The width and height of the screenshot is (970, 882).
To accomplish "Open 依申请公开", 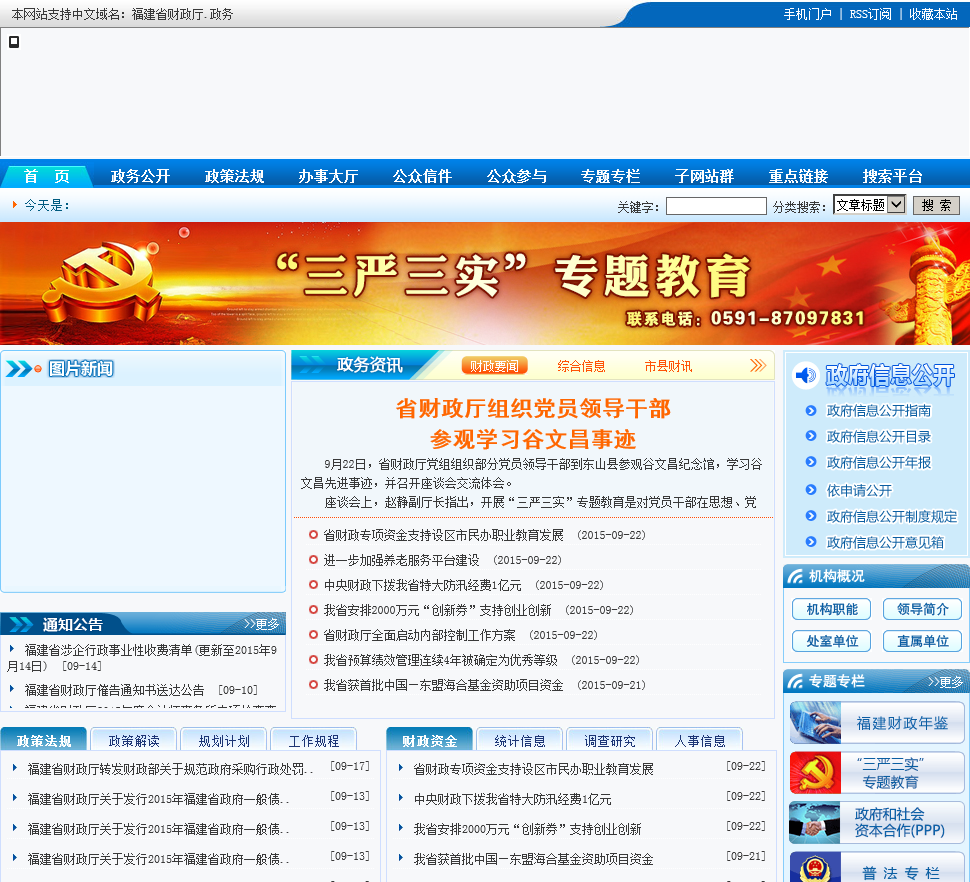I will click(x=859, y=490).
